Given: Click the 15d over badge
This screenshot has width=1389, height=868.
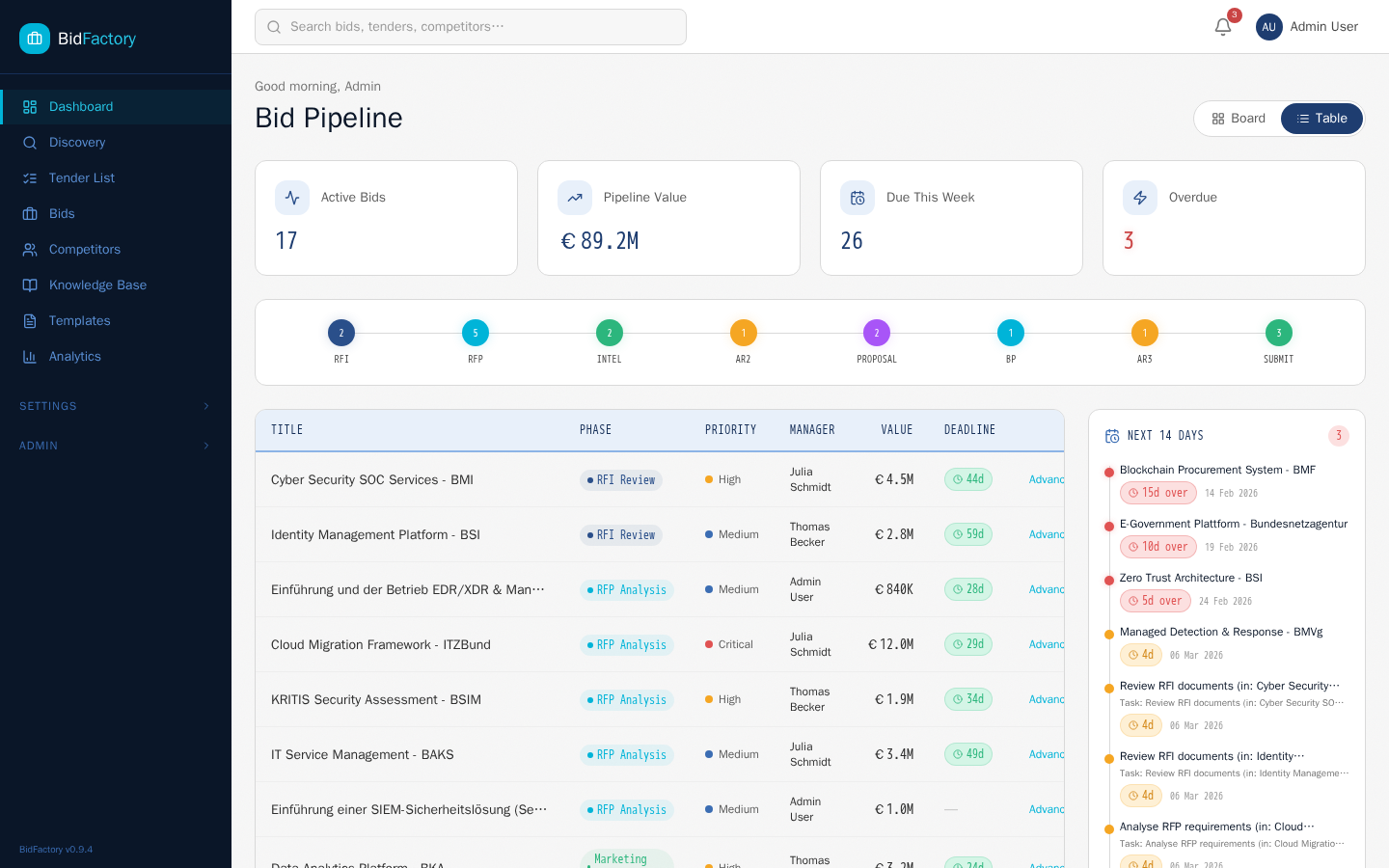Looking at the screenshot, I should coord(1158,493).
